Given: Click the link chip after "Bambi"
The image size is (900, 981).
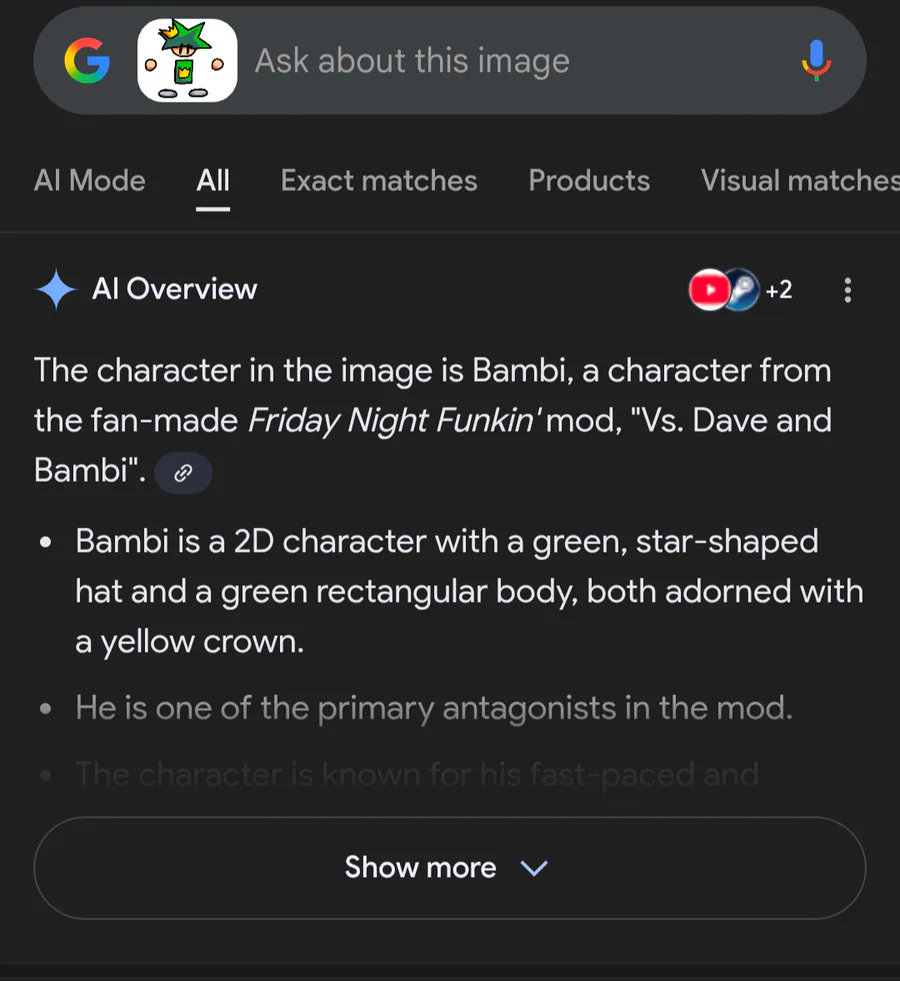Looking at the screenshot, I should (x=183, y=473).
